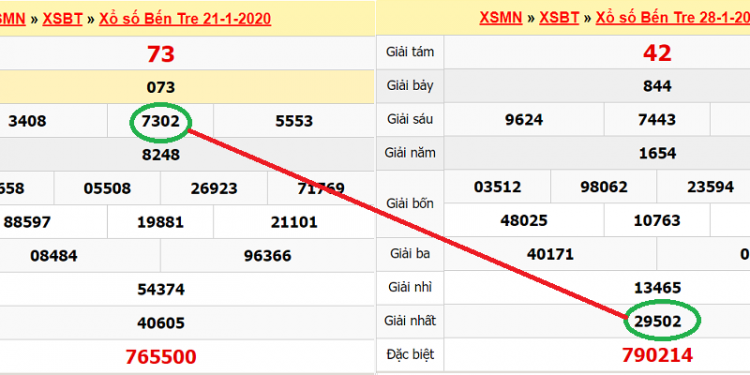
Task: Click the red special prize 765500
Action: click(x=161, y=357)
